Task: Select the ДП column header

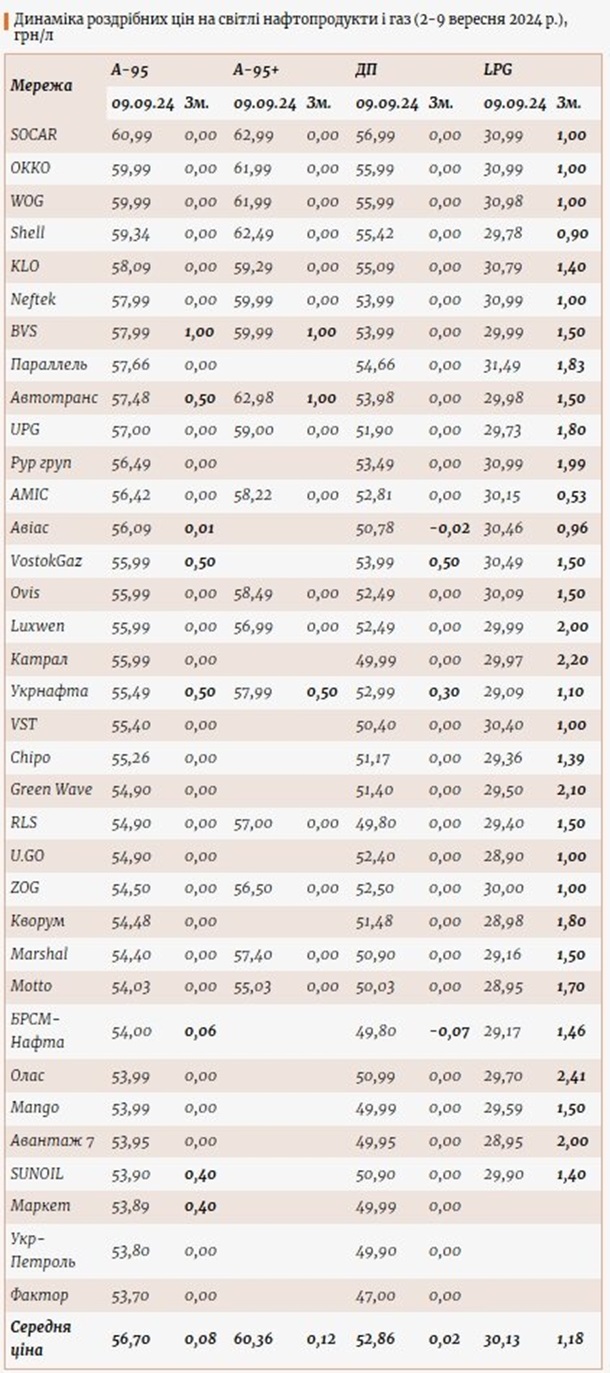Action: [x=366, y=70]
